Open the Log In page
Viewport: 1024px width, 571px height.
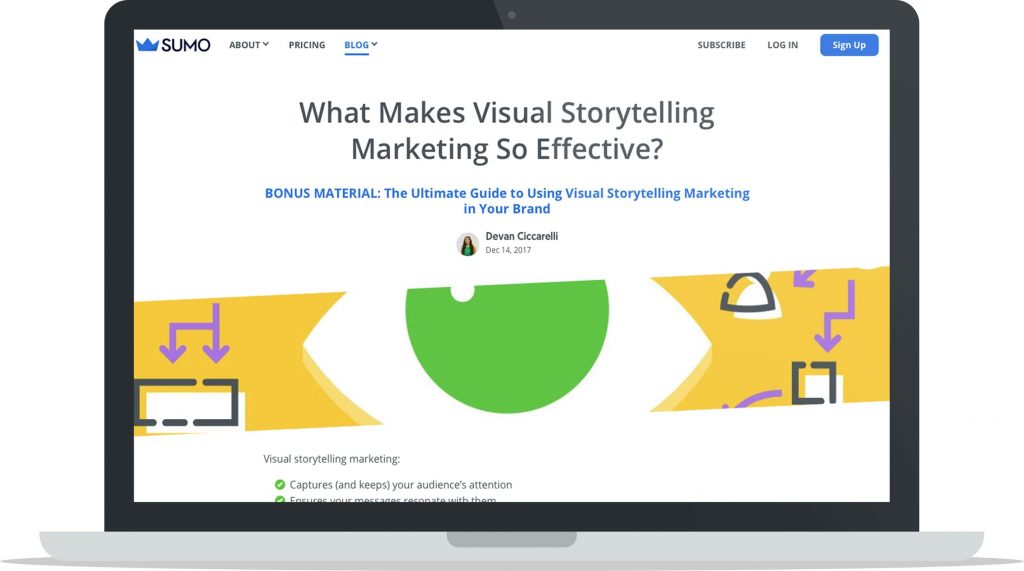(782, 45)
